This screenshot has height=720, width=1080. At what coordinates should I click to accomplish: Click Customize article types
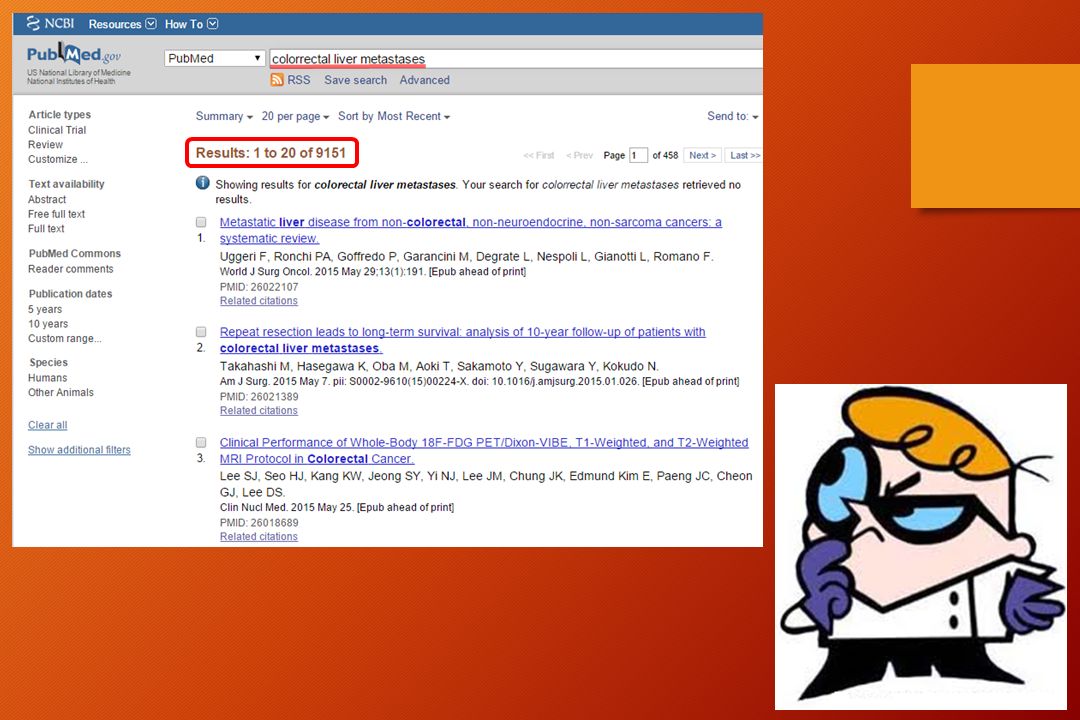point(58,159)
